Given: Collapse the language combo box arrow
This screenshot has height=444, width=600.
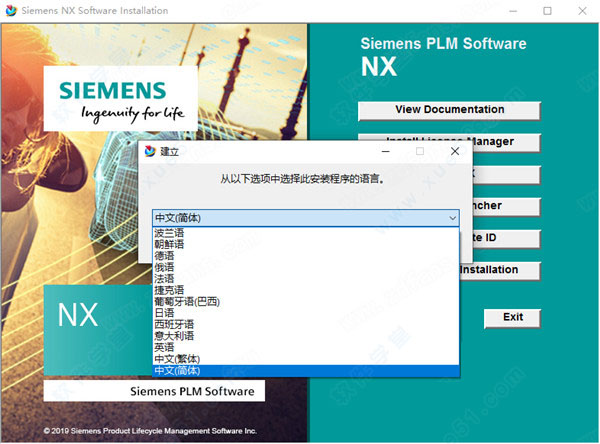Looking at the screenshot, I should pyautogui.click(x=452, y=216).
